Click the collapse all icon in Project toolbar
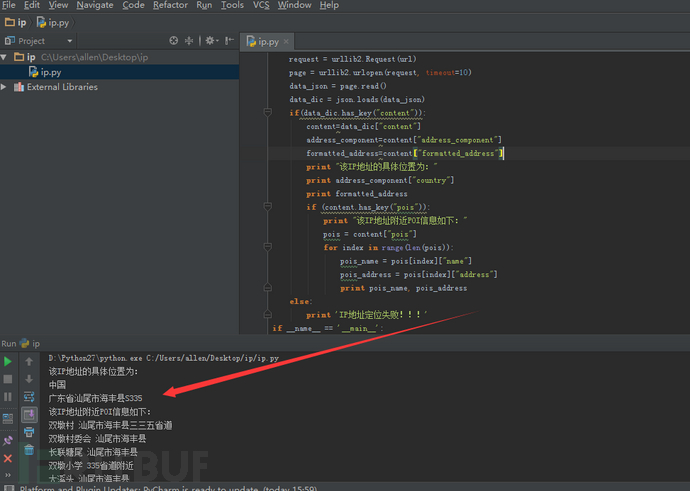Viewport: 690px width, 491px height. coord(189,41)
